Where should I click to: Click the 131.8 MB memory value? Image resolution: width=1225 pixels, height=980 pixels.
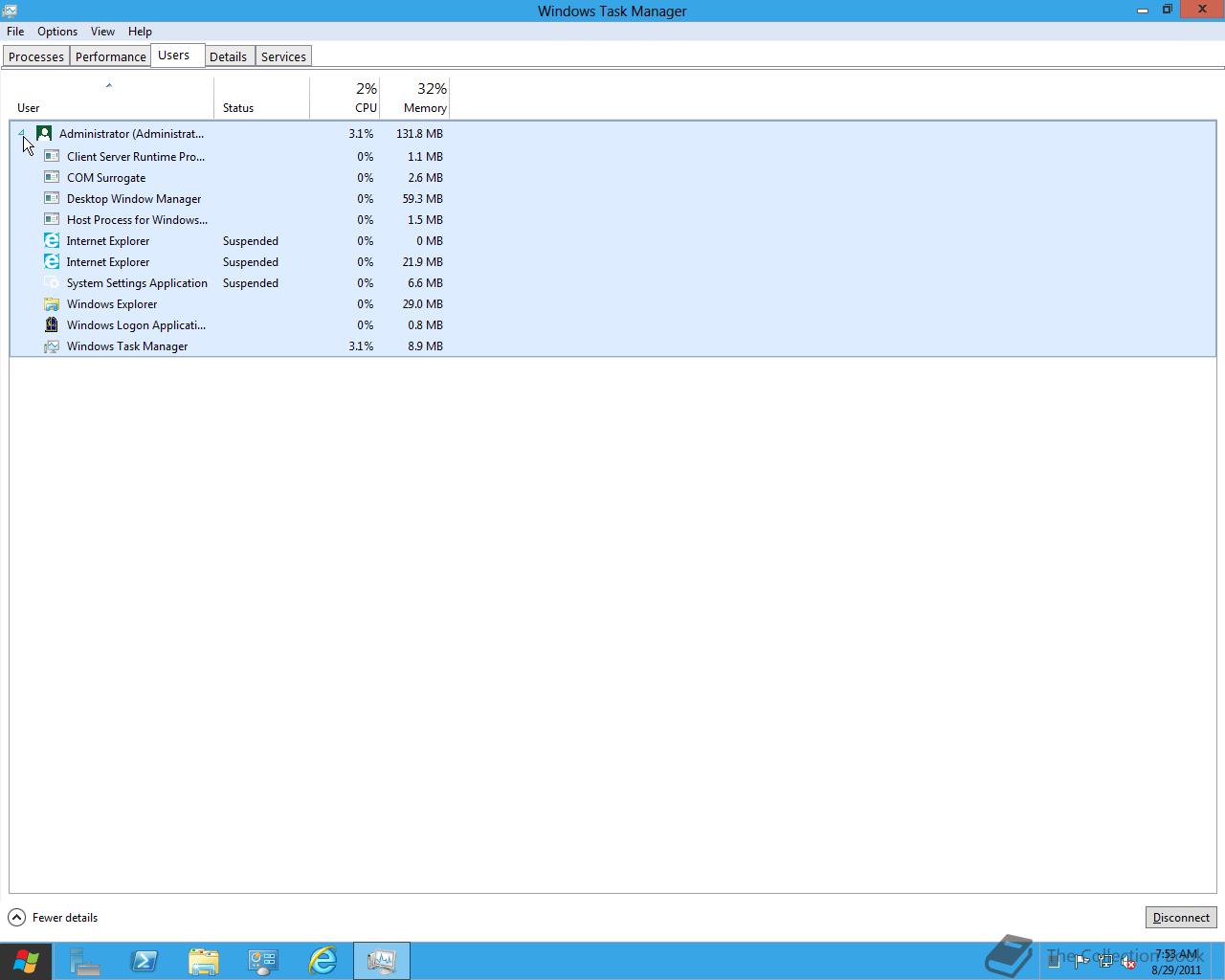(x=419, y=133)
